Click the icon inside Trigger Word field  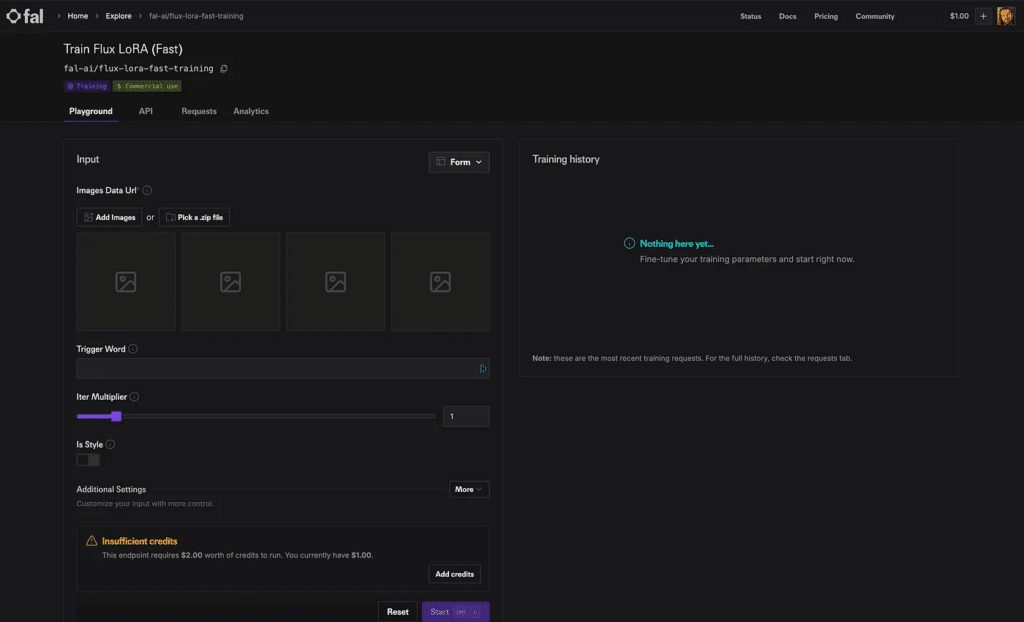(x=483, y=368)
